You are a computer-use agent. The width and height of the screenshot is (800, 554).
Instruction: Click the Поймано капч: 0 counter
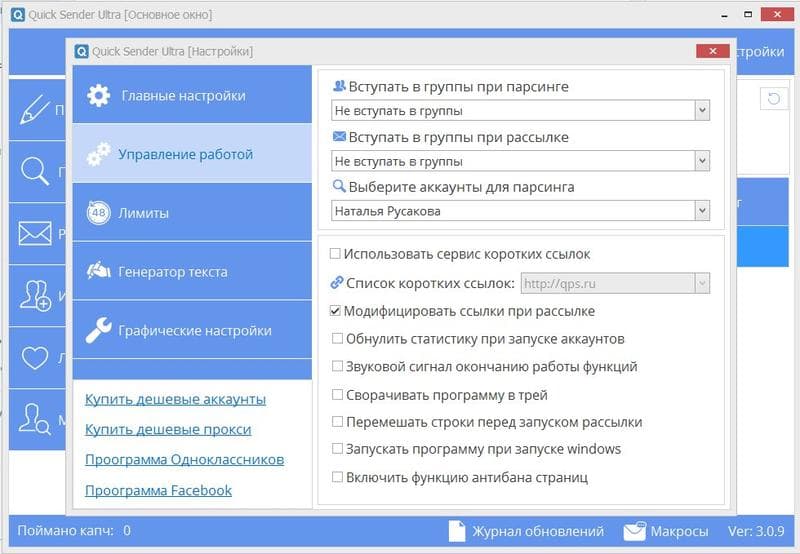pyautogui.click(x=74, y=531)
